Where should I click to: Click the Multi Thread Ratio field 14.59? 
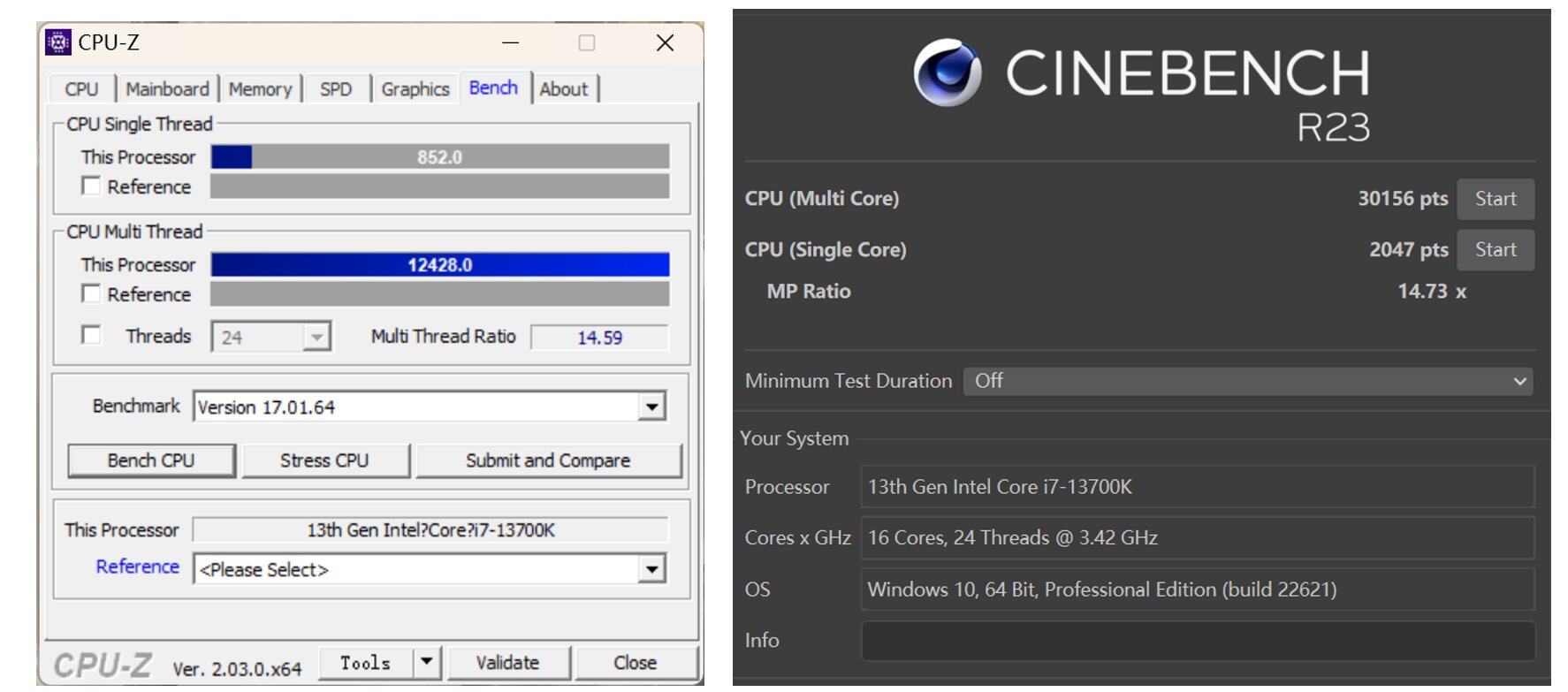click(x=599, y=337)
